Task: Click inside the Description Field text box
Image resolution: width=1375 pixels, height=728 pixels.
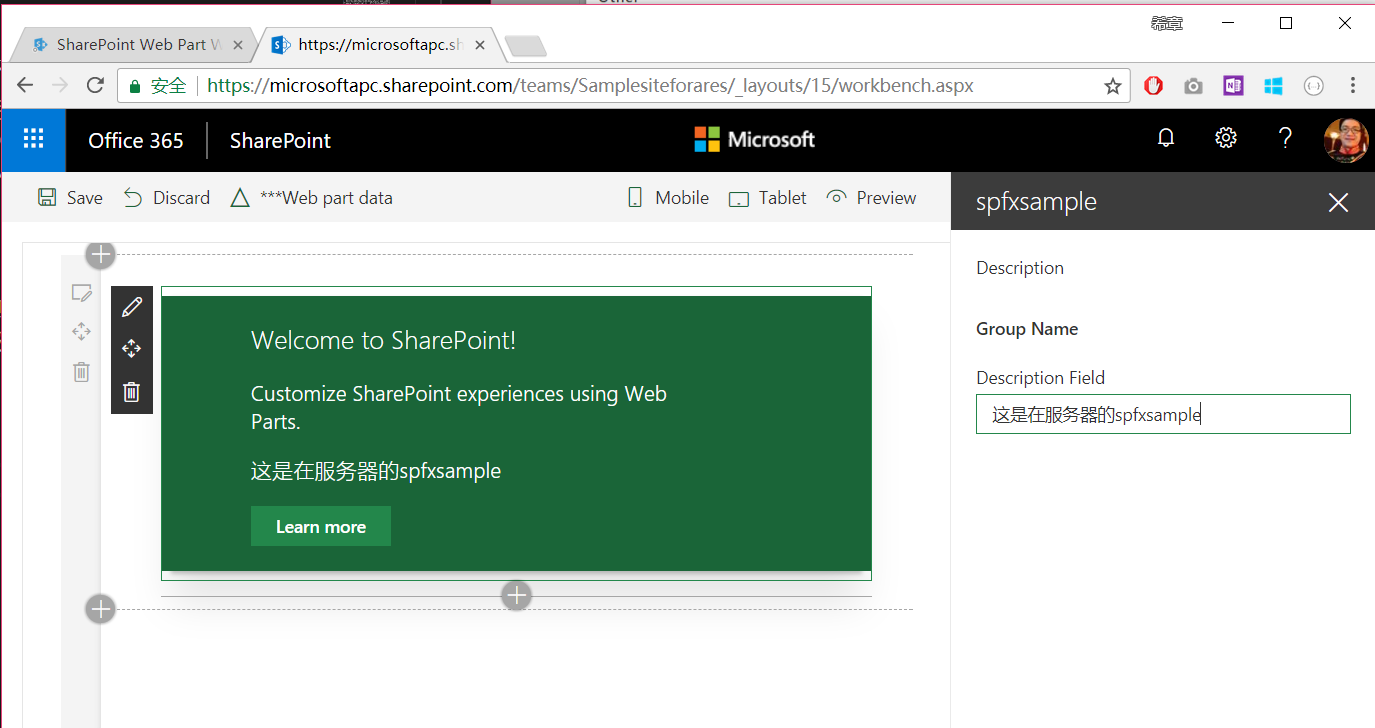Action: 1163,414
